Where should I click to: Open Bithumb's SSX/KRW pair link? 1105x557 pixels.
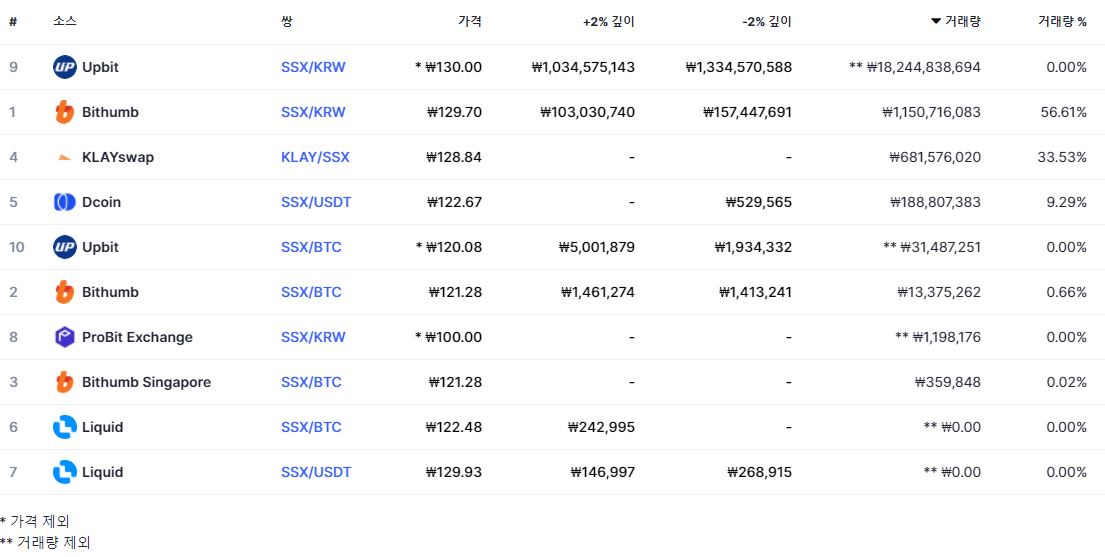click(314, 112)
